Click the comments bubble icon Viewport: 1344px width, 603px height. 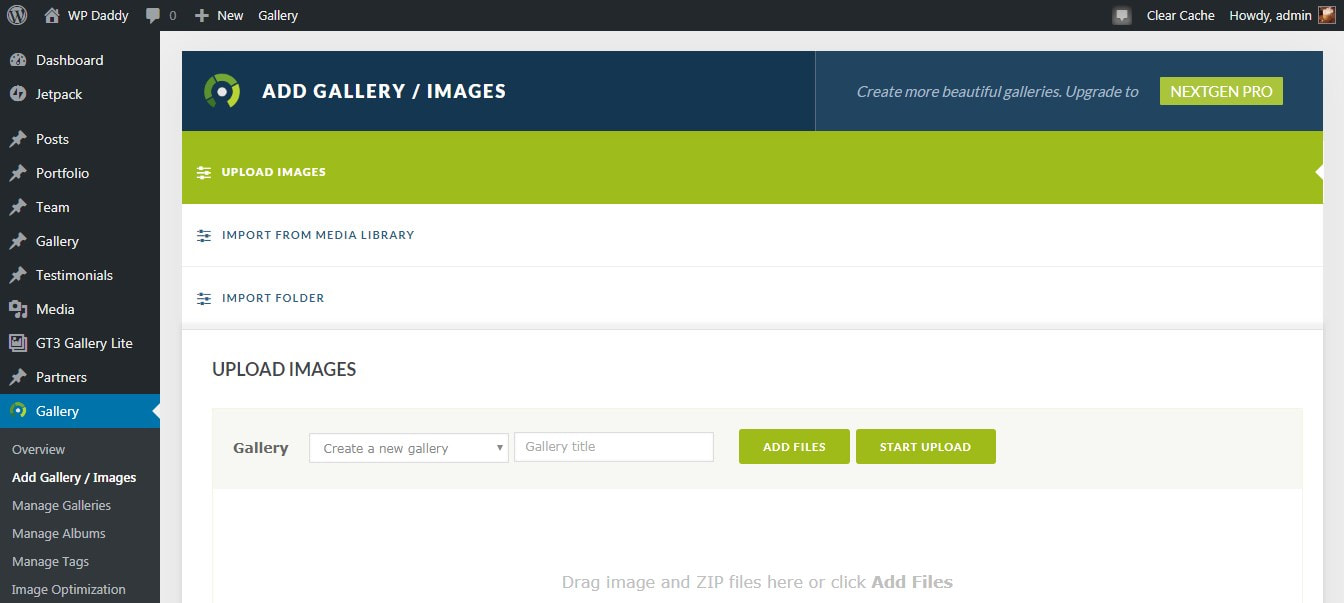coord(152,16)
